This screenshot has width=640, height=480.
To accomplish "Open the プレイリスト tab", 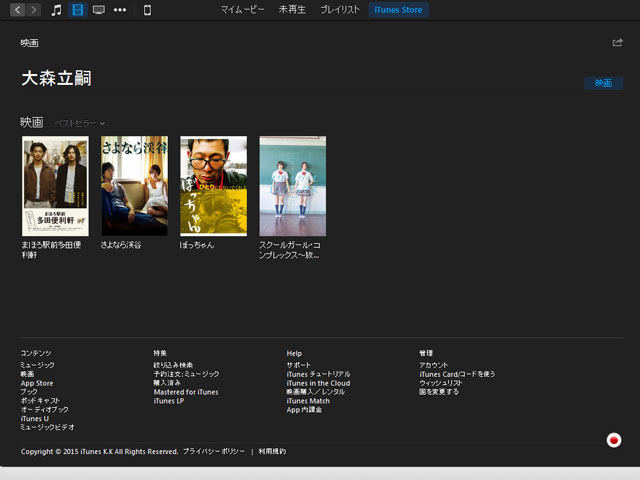I will [x=340, y=10].
